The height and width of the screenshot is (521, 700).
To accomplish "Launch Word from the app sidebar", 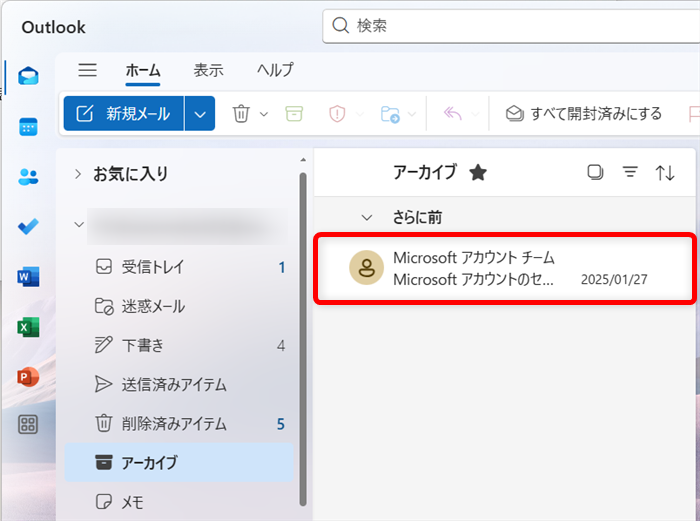I will point(28,277).
